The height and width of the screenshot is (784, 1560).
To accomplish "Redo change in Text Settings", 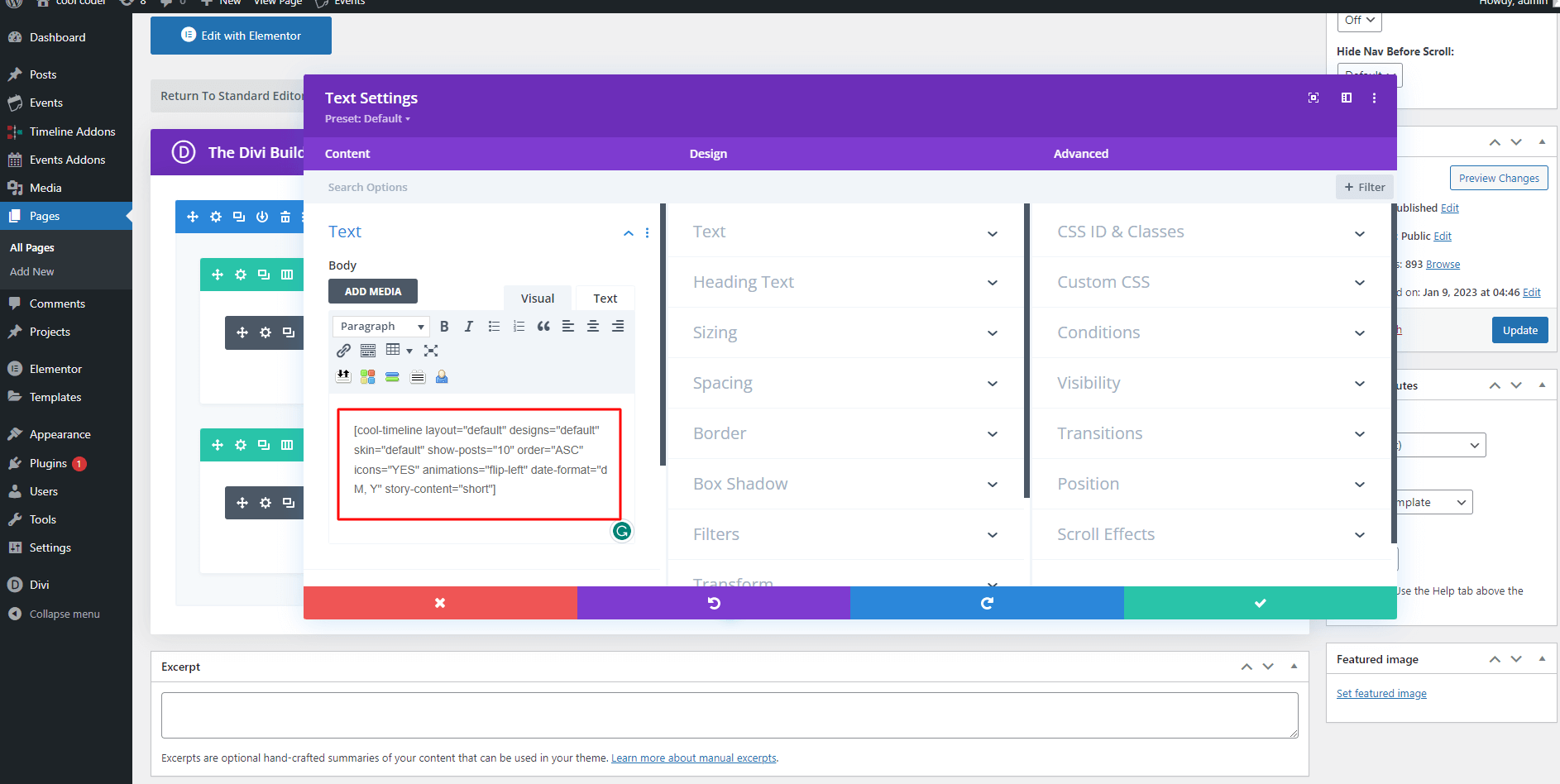I will tap(987, 603).
